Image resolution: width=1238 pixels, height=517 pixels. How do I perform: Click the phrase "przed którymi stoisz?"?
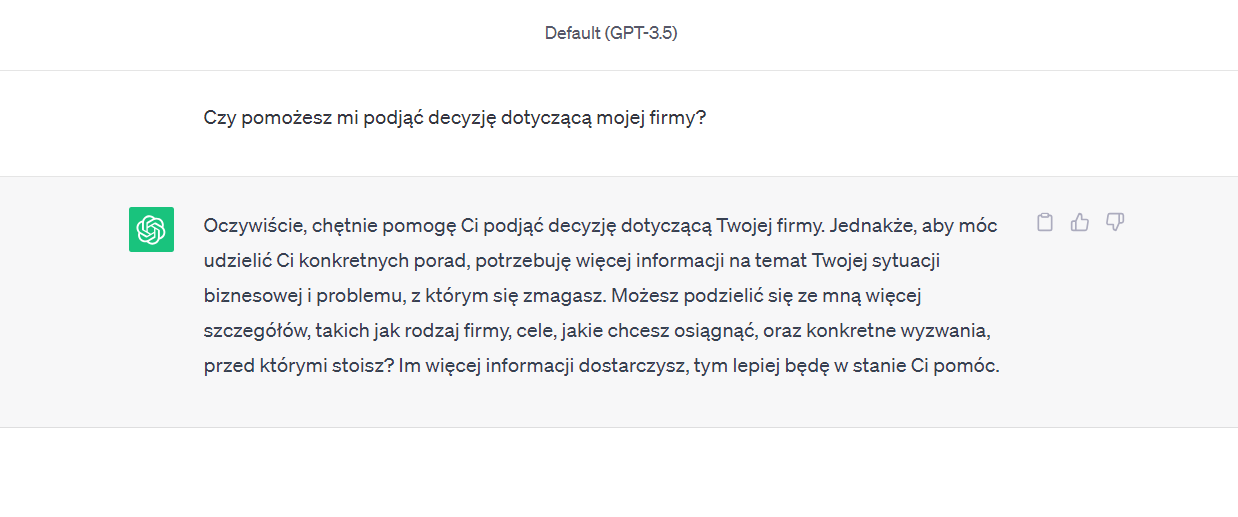(x=298, y=365)
